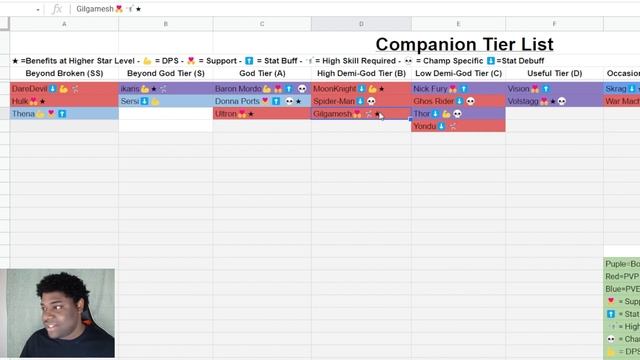Select column F header

tap(554, 24)
